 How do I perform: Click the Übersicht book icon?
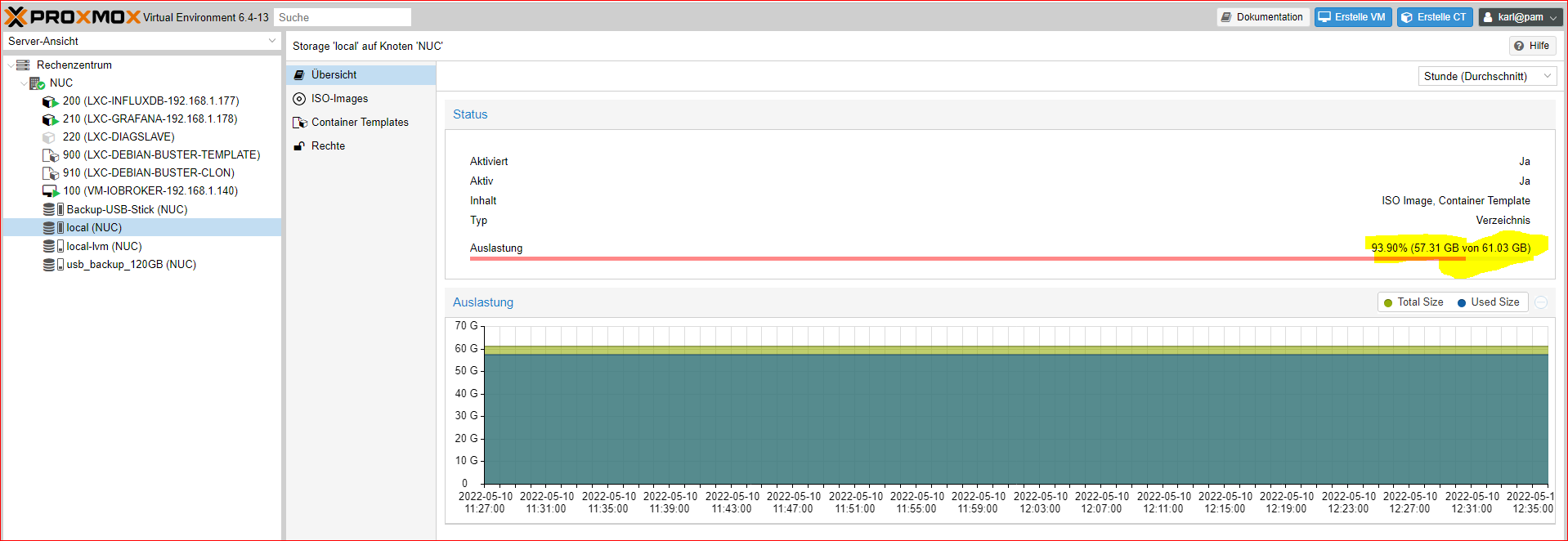(x=299, y=74)
